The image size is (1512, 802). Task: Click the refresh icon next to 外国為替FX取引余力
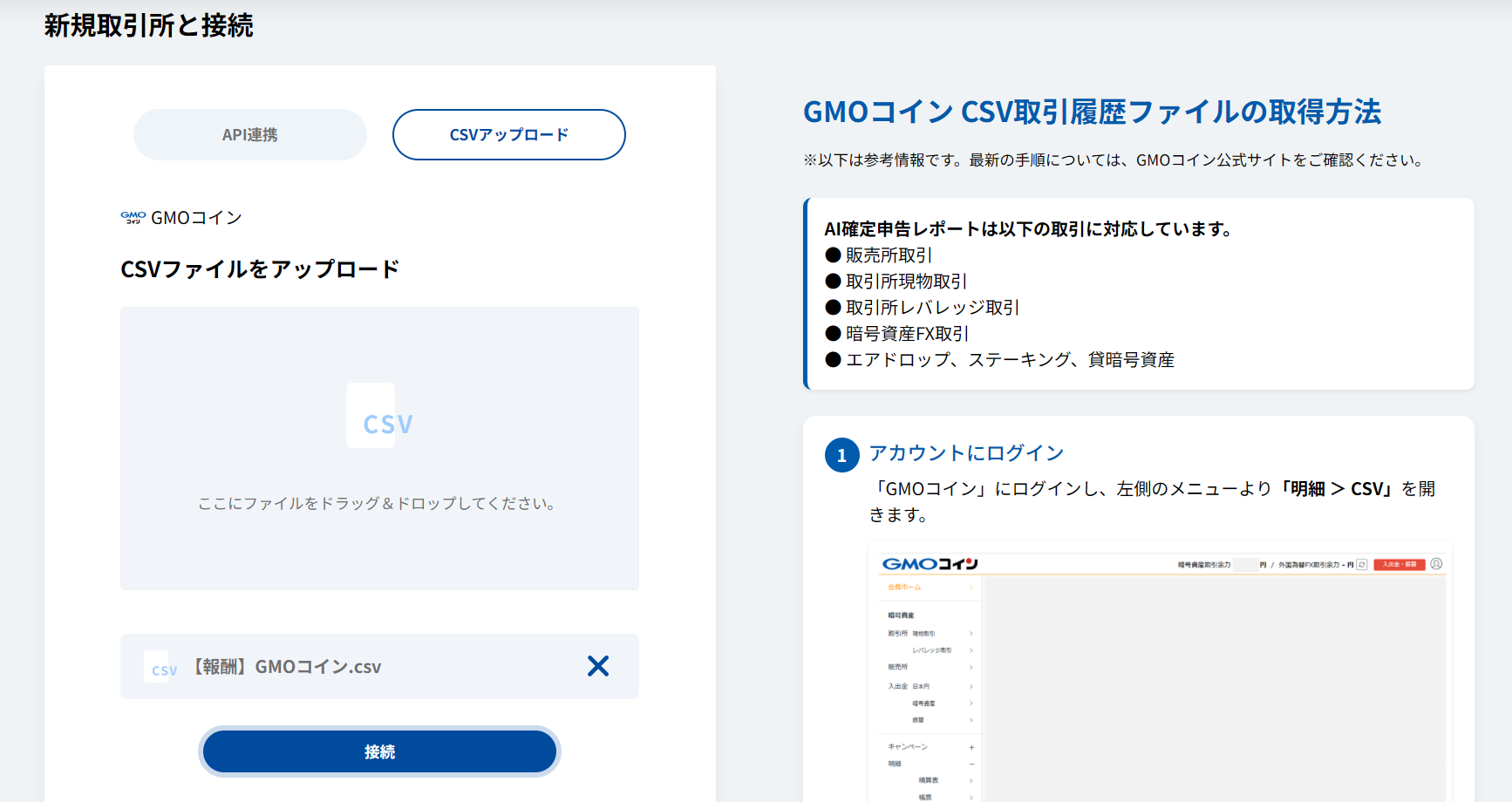click(1361, 565)
